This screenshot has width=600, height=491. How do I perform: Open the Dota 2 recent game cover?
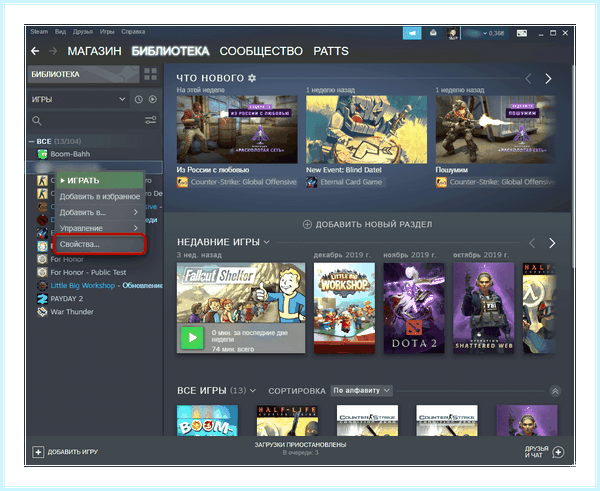(x=414, y=308)
